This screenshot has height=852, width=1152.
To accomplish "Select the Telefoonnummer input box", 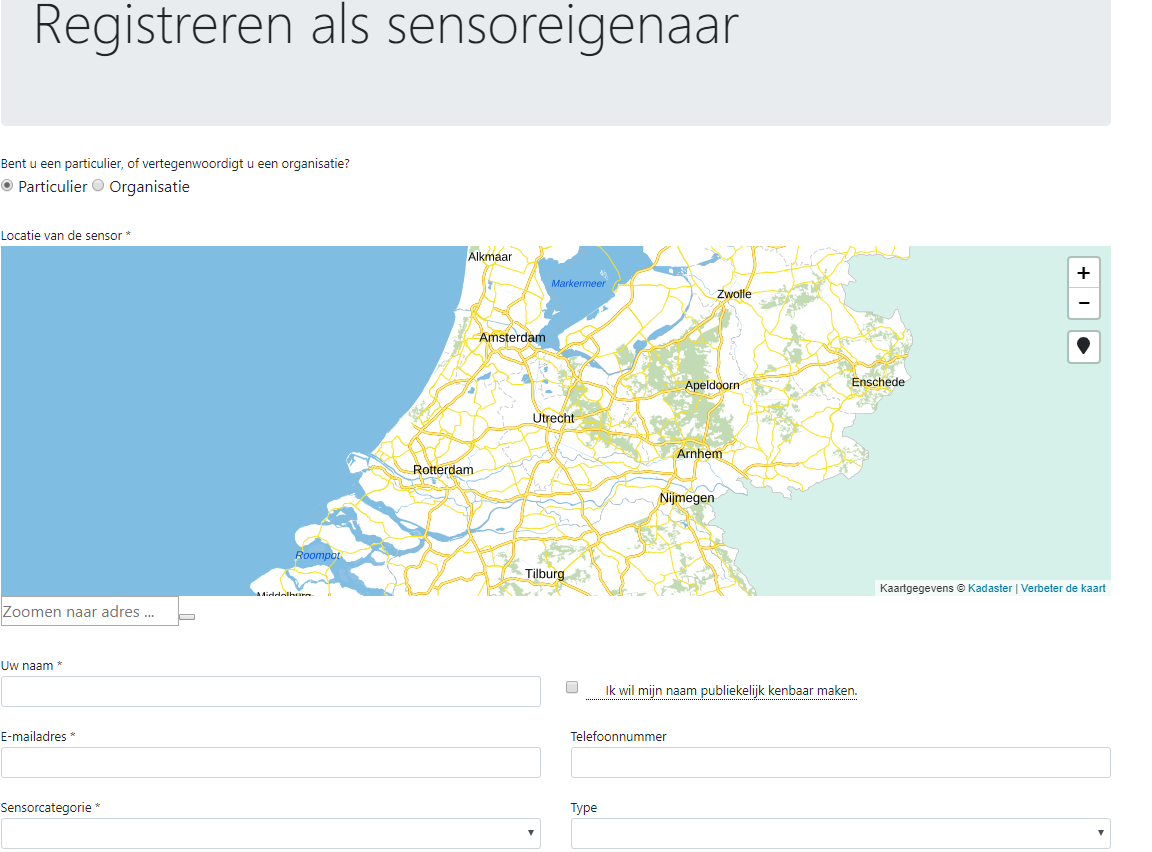I will click(840, 762).
